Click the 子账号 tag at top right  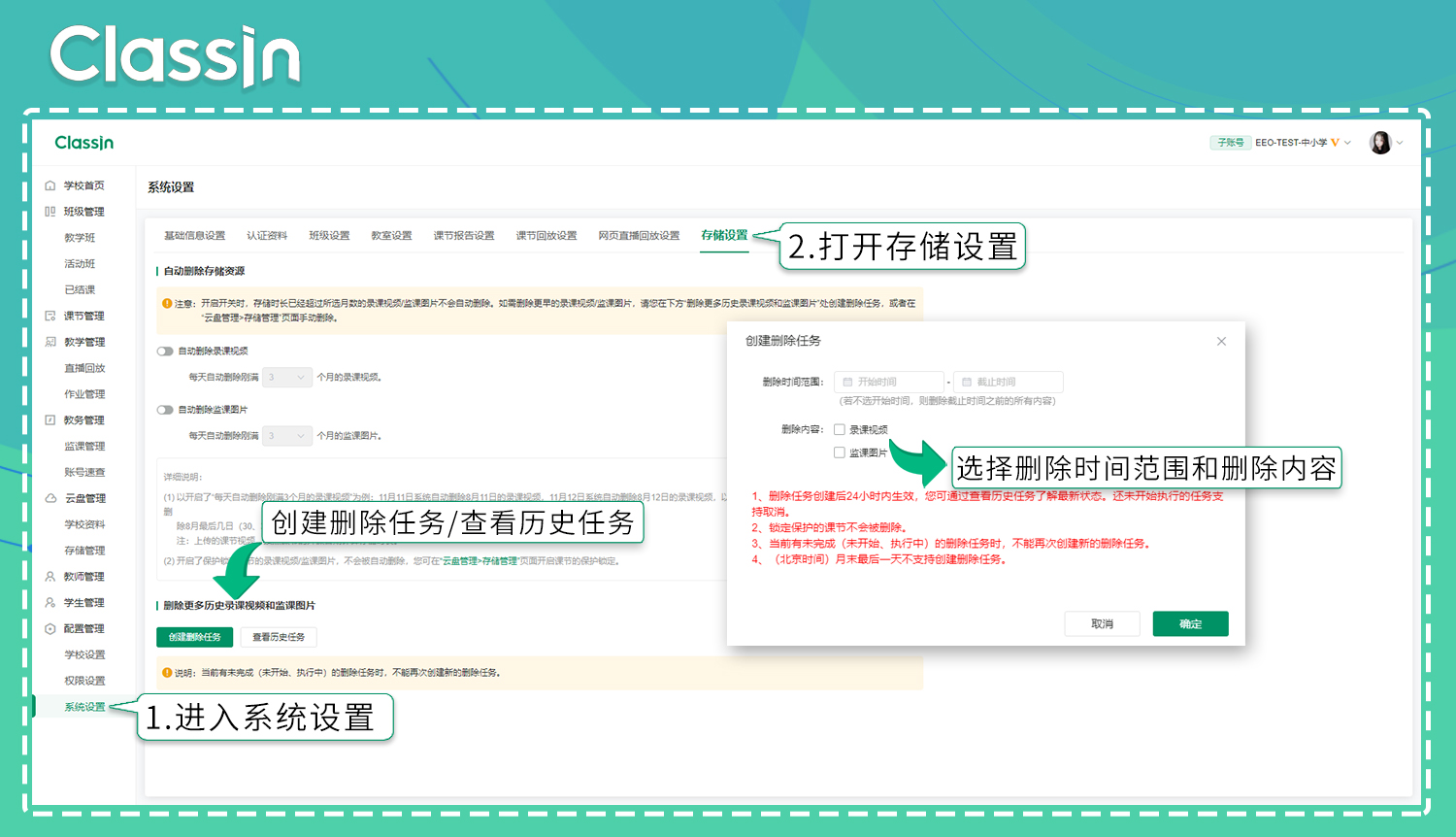1230,143
